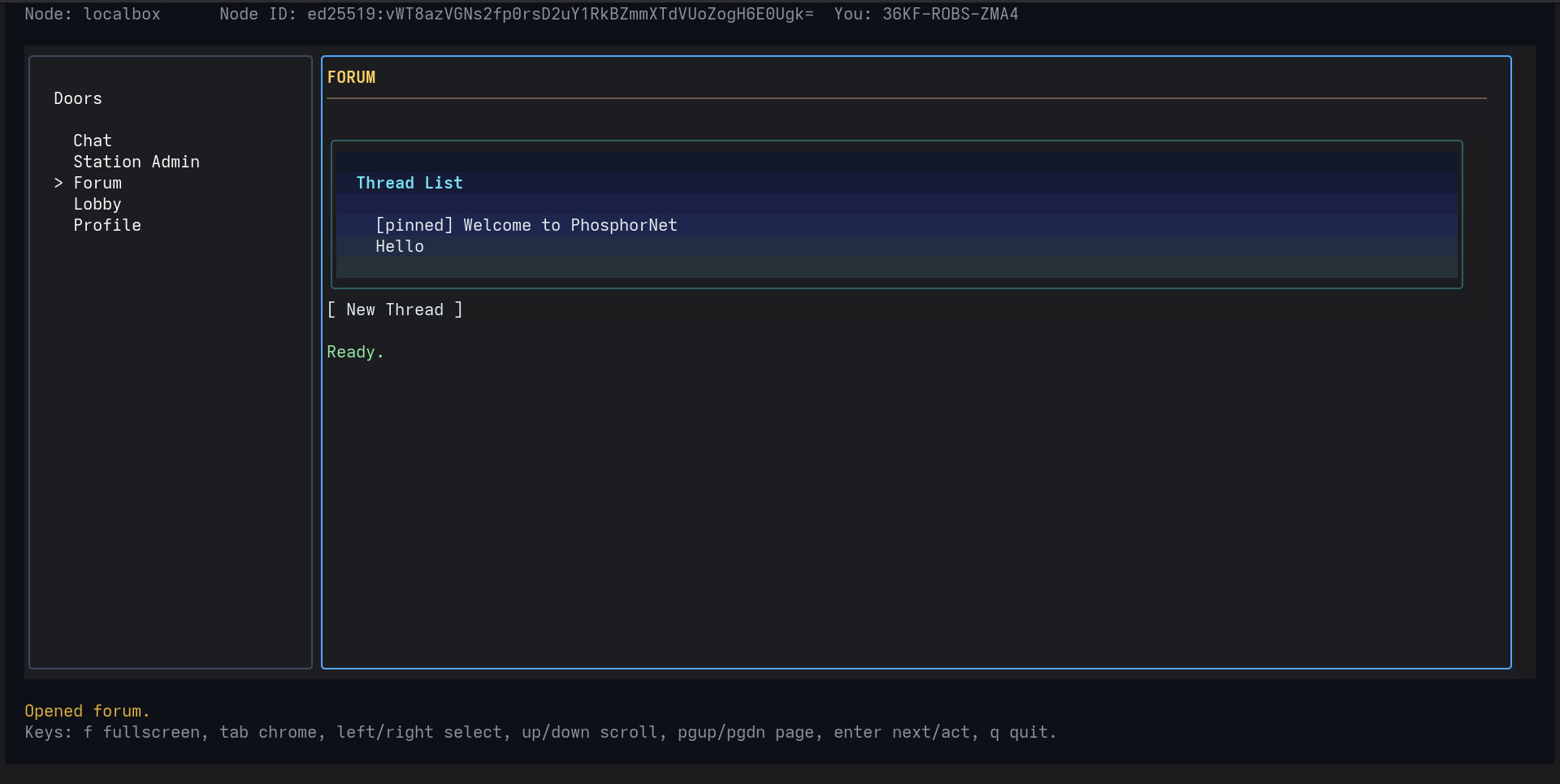
Task: Click the Opened forum. notification text
Action: click(x=87, y=711)
